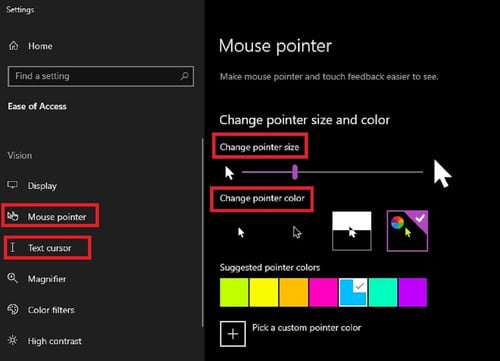Click the search magnifier icon
500x361 pixels.
184,76
